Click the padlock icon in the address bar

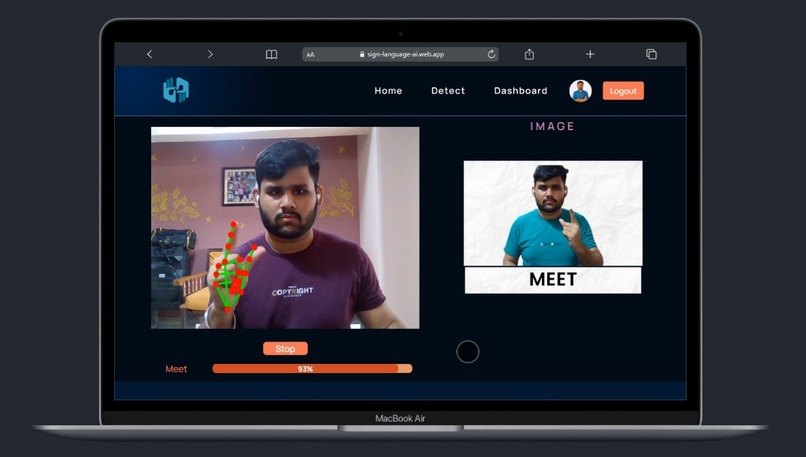362,54
